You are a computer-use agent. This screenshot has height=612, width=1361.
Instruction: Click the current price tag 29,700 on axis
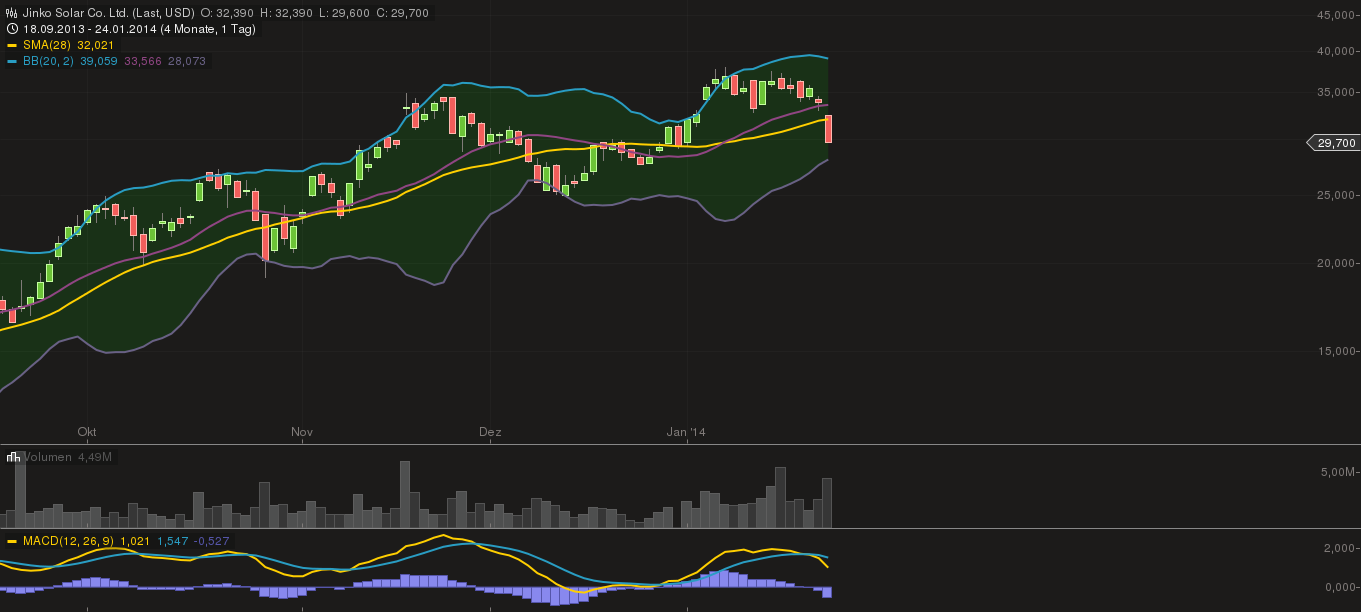[x=1334, y=143]
